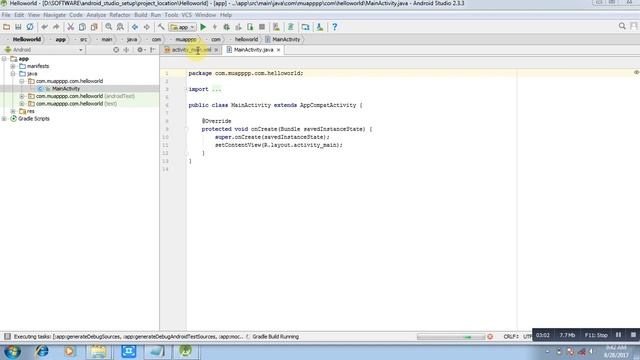Open Internet Explorer from the taskbar
Image resolution: width=640 pixels, height=360 pixels.
tap(42, 351)
